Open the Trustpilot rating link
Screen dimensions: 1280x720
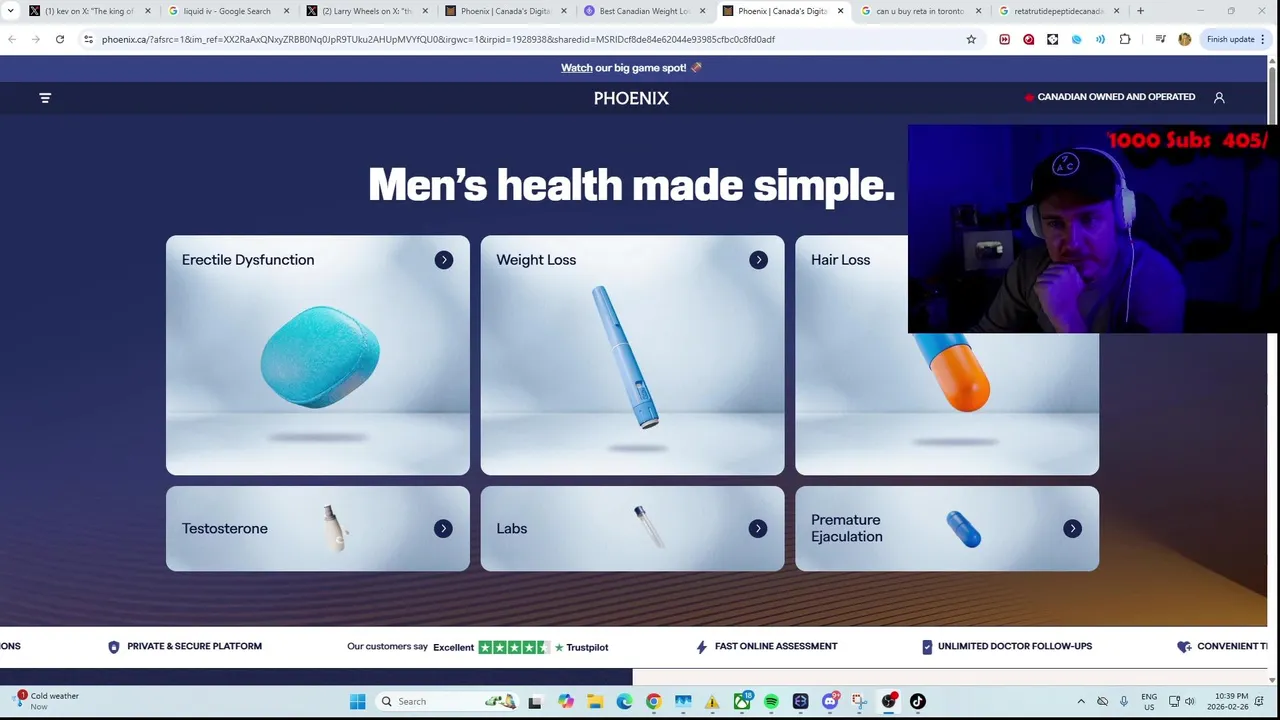click(x=478, y=647)
